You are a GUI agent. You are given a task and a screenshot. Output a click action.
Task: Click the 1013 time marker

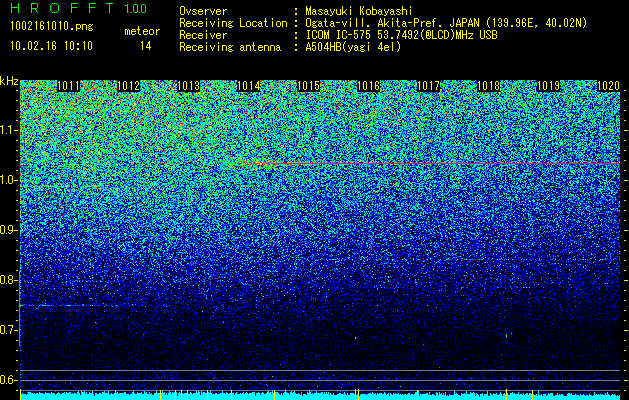(189, 86)
